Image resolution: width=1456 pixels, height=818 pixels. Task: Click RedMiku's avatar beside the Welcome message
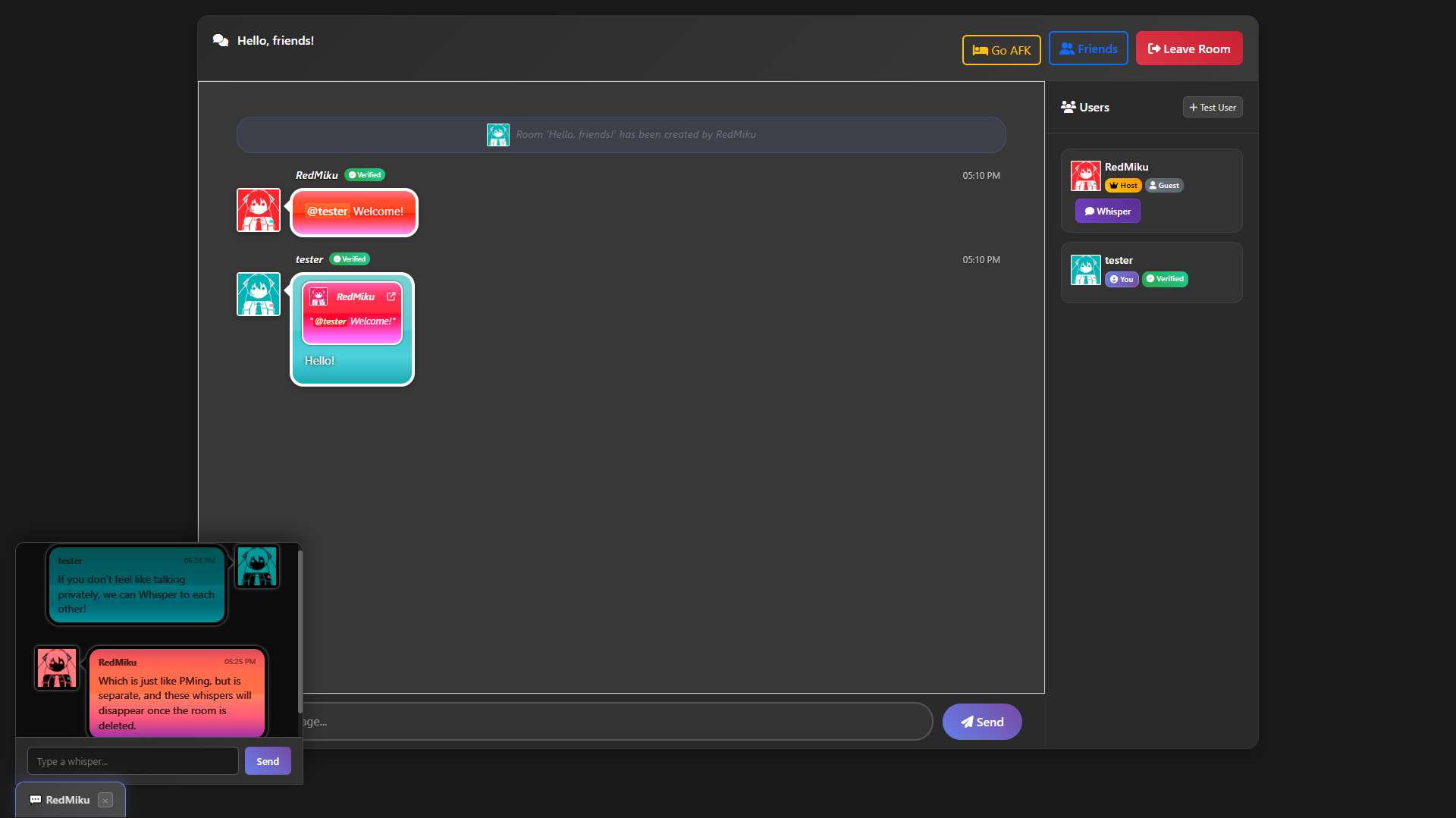click(x=259, y=210)
